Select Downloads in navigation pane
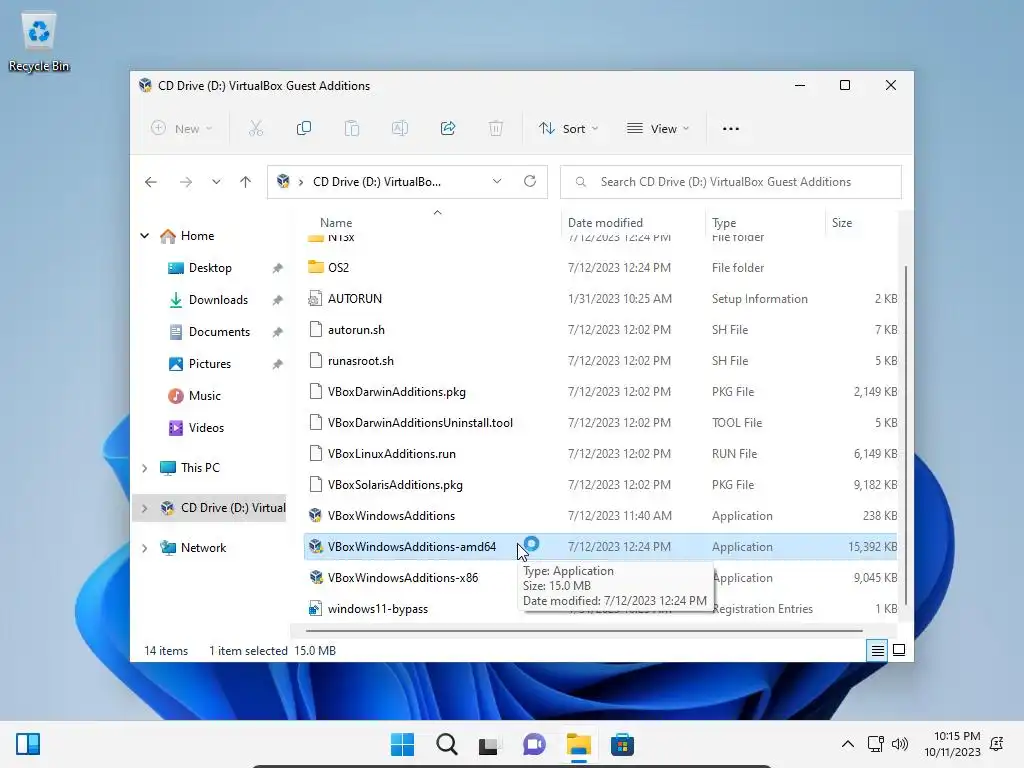1024x768 pixels. (x=218, y=300)
